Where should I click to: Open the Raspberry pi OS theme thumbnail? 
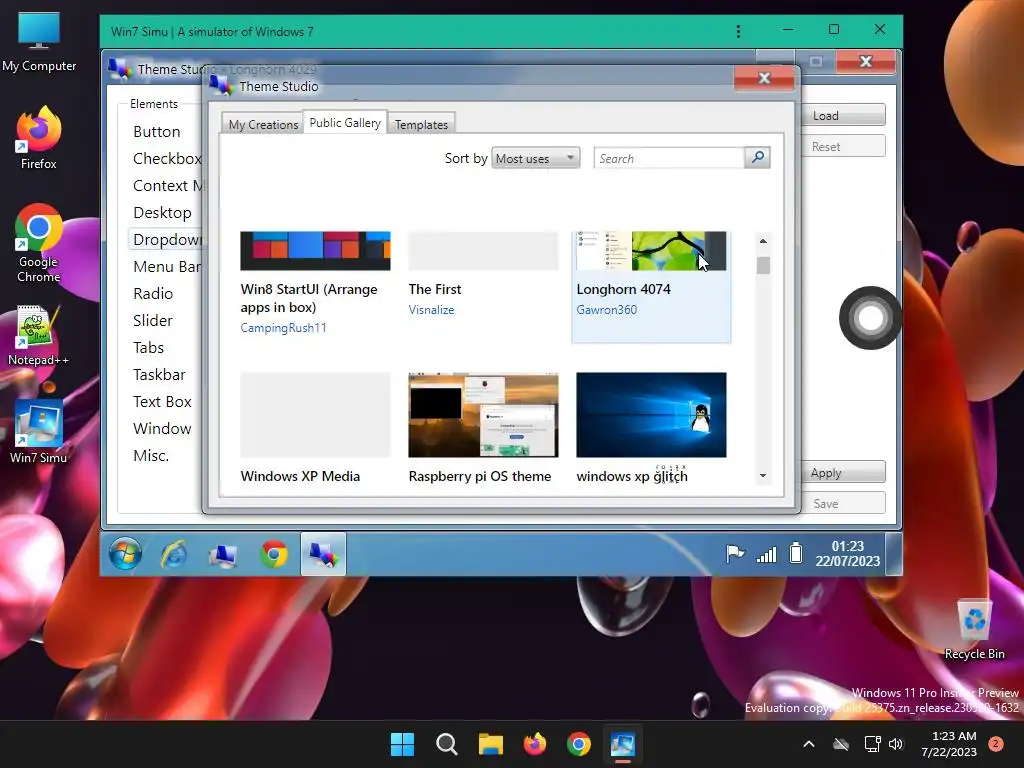click(x=483, y=415)
